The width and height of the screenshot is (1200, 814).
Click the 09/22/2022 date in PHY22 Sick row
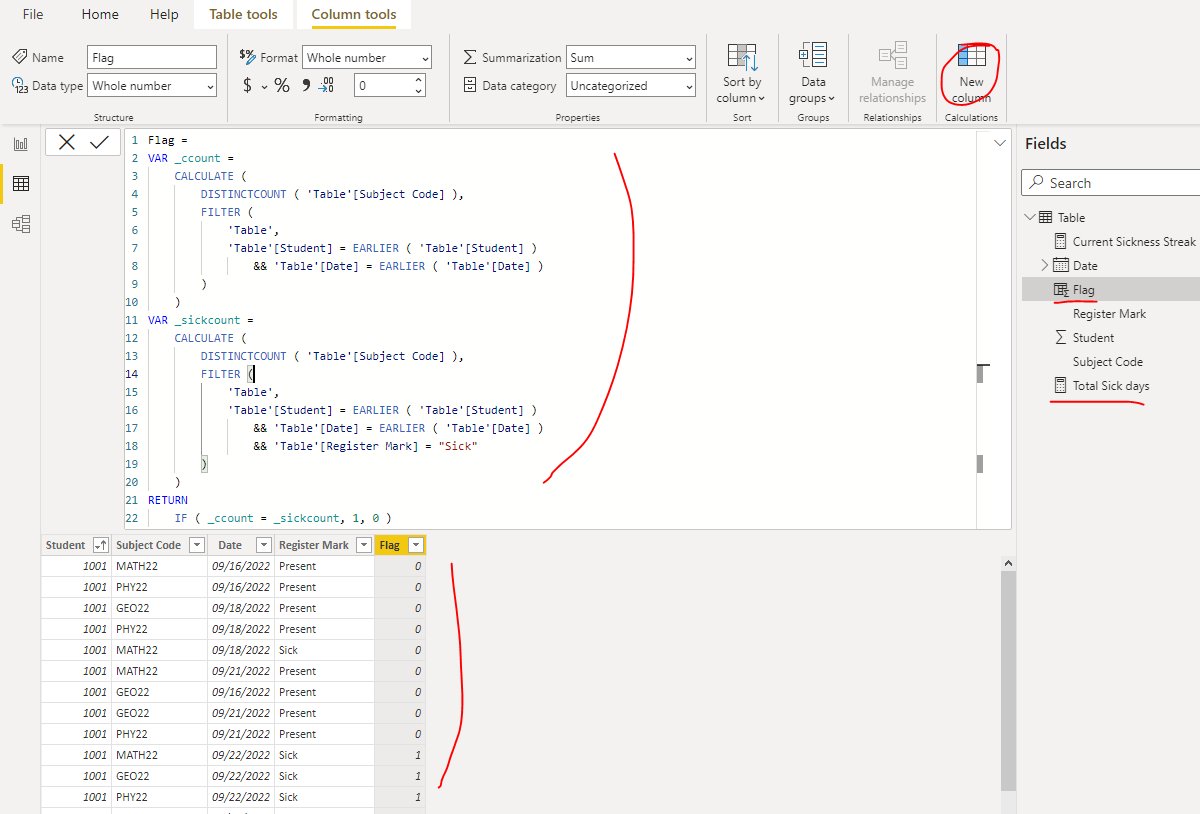(241, 797)
